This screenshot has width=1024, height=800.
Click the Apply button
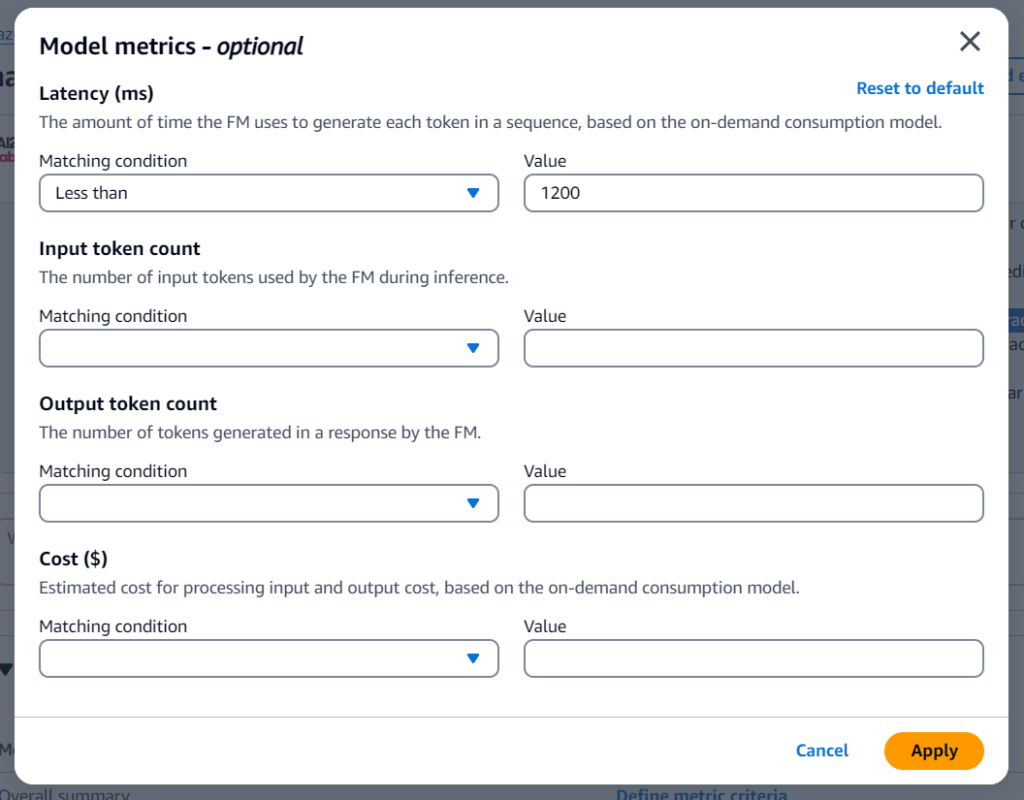(933, 750)
